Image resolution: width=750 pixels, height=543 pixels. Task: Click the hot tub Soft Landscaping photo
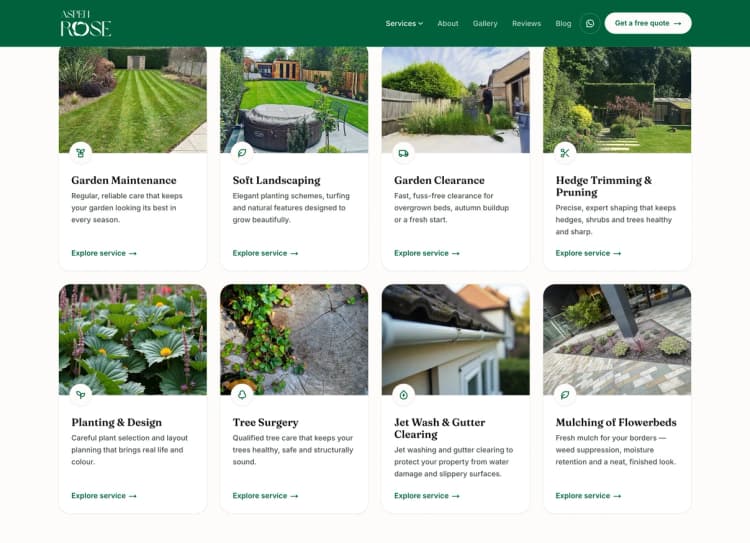(294, 100)
